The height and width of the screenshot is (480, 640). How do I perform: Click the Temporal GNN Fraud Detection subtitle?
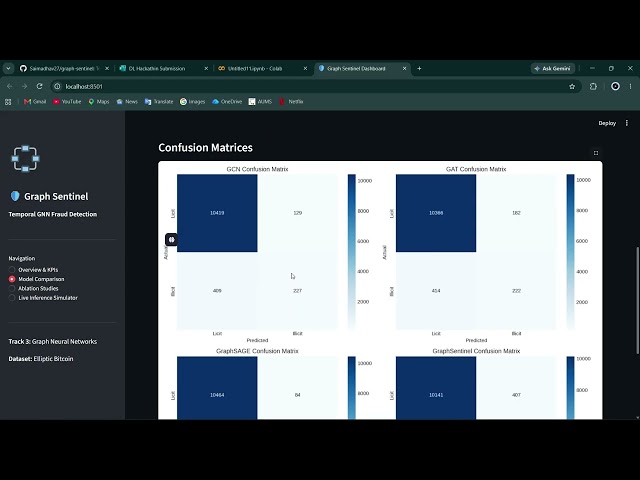pyautogui.click(x=53, y=214)
